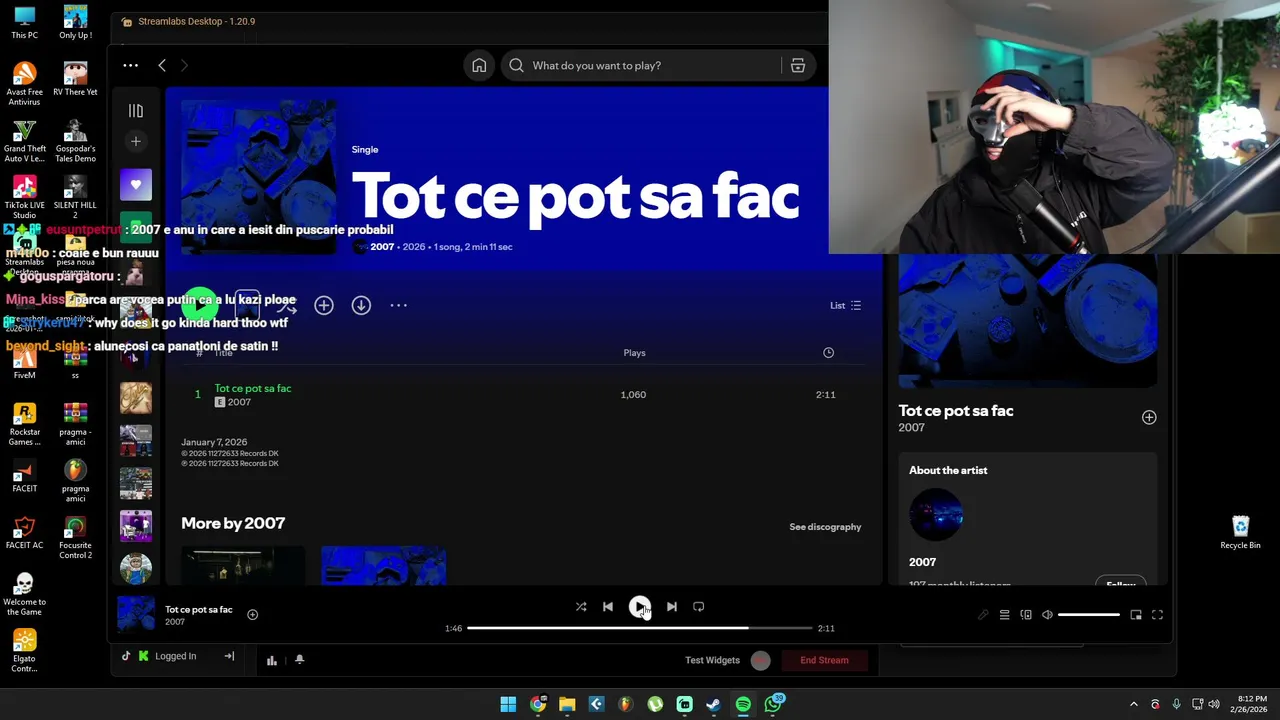This screenshot has width=1280, height=720.
Task: Open the Browse icon in Spotify search bar
Action: coord(798,65)
